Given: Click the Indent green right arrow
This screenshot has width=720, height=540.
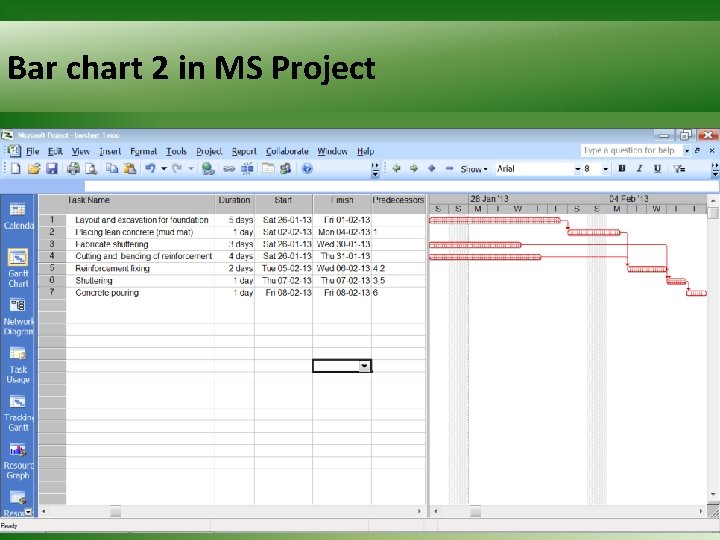Looking at the screenshot, I should coord(414,169).
